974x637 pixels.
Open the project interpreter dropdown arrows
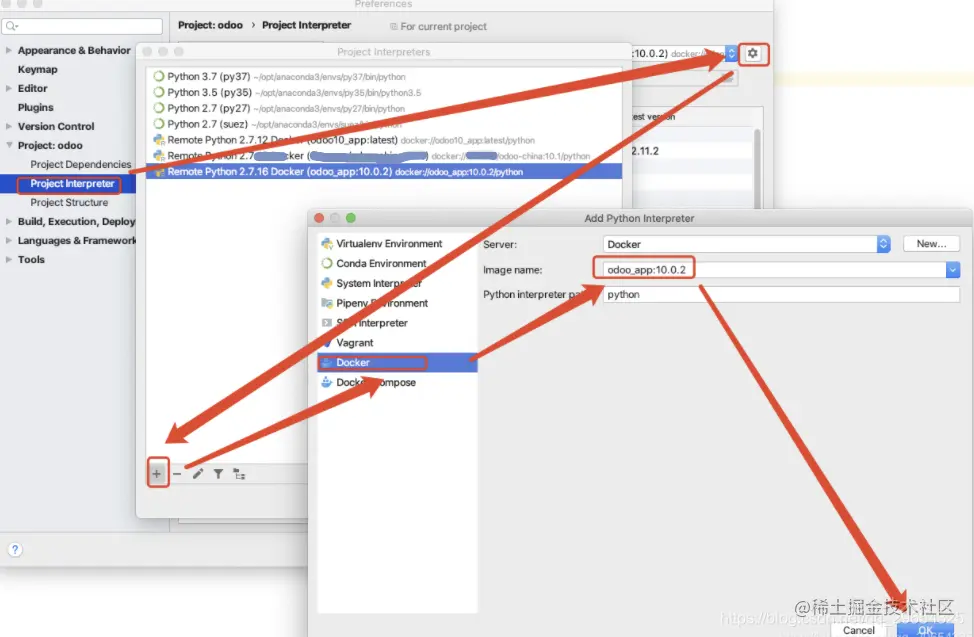tap(731, 53)
